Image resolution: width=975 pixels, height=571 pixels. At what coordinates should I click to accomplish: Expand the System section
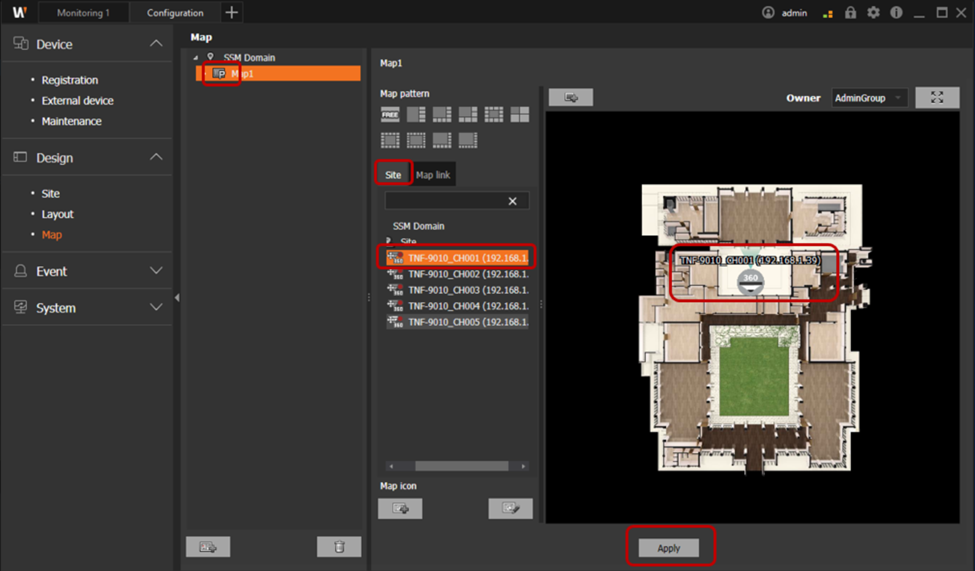pyautogui.click(x=155, y=308)
